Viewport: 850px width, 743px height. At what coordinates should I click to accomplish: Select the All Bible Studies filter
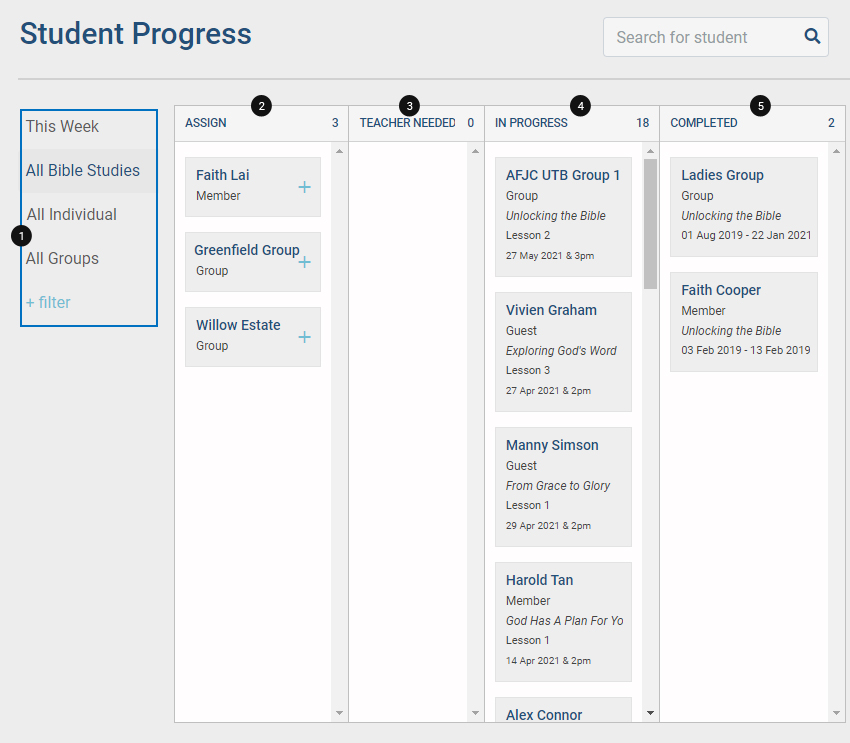[x=89, y=171]
